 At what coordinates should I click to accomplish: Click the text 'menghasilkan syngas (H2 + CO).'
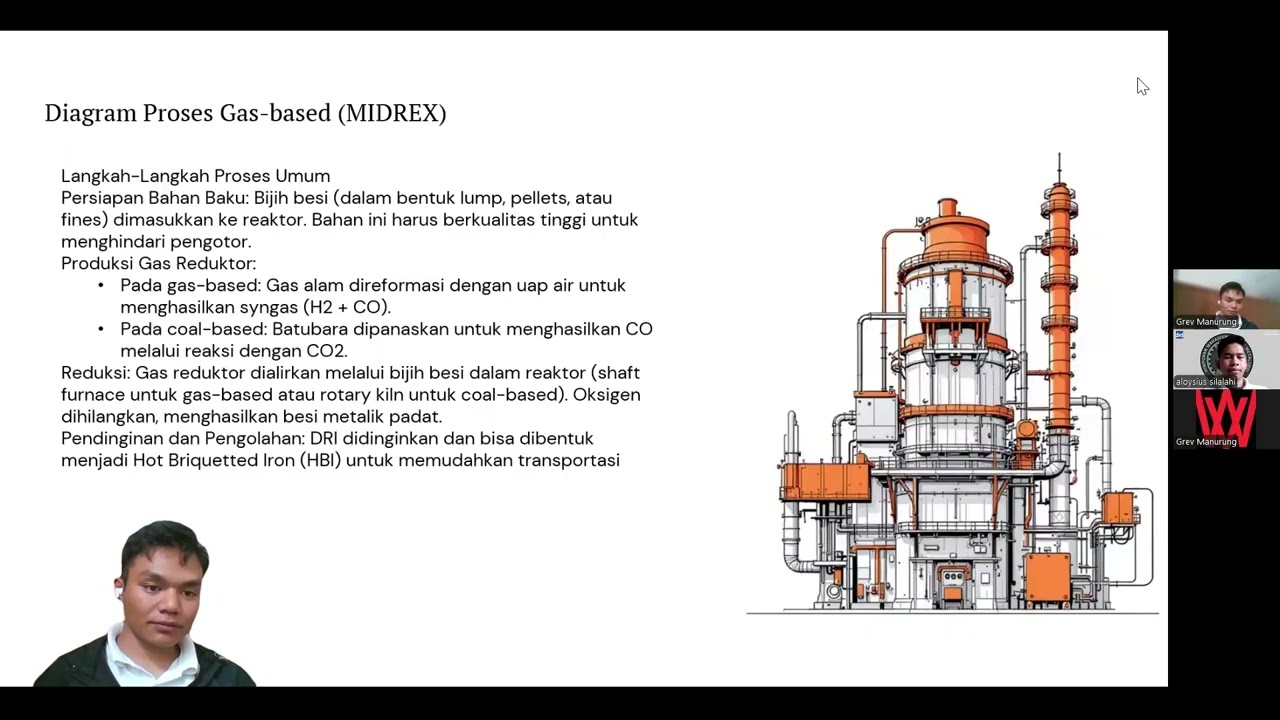coord(255,307)
